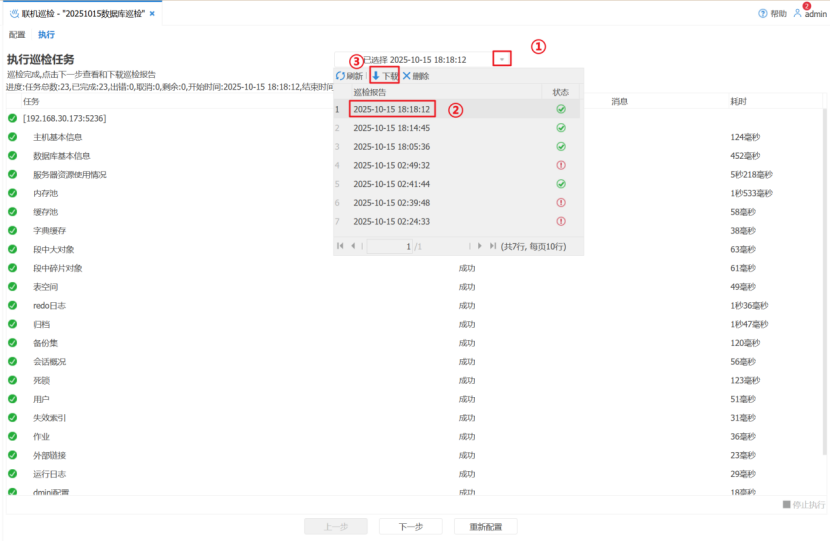The height and width of the screenshot is (542, 830).
Task: Click the 耗时 column header
Action: pos(738,102)
